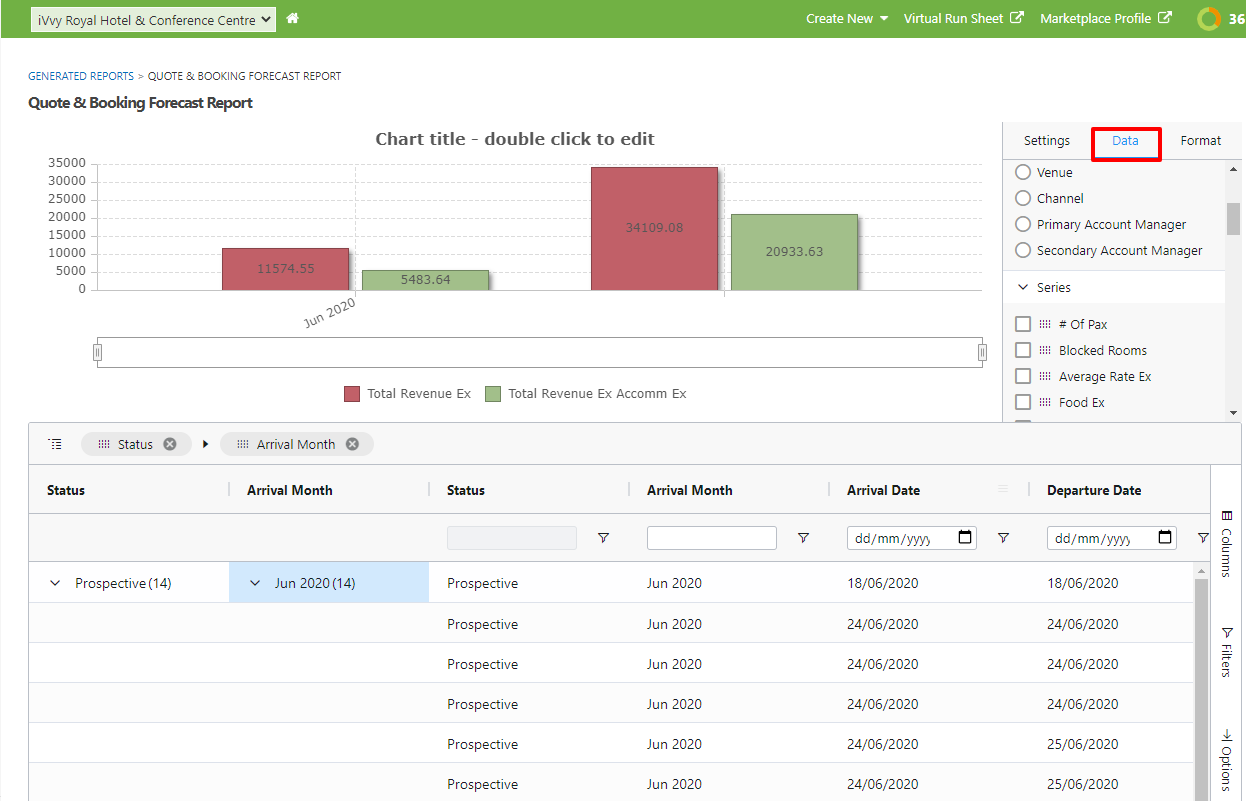Click the 11574.55 red chart bar
Image resolution: width=1246 pixels, height=801 pixels.
[285, 269]
